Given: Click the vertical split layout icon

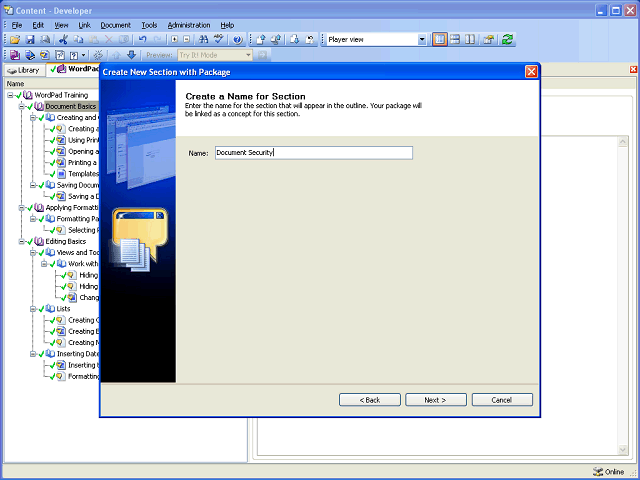Looking at the screenshot, I should pos(470,40).
